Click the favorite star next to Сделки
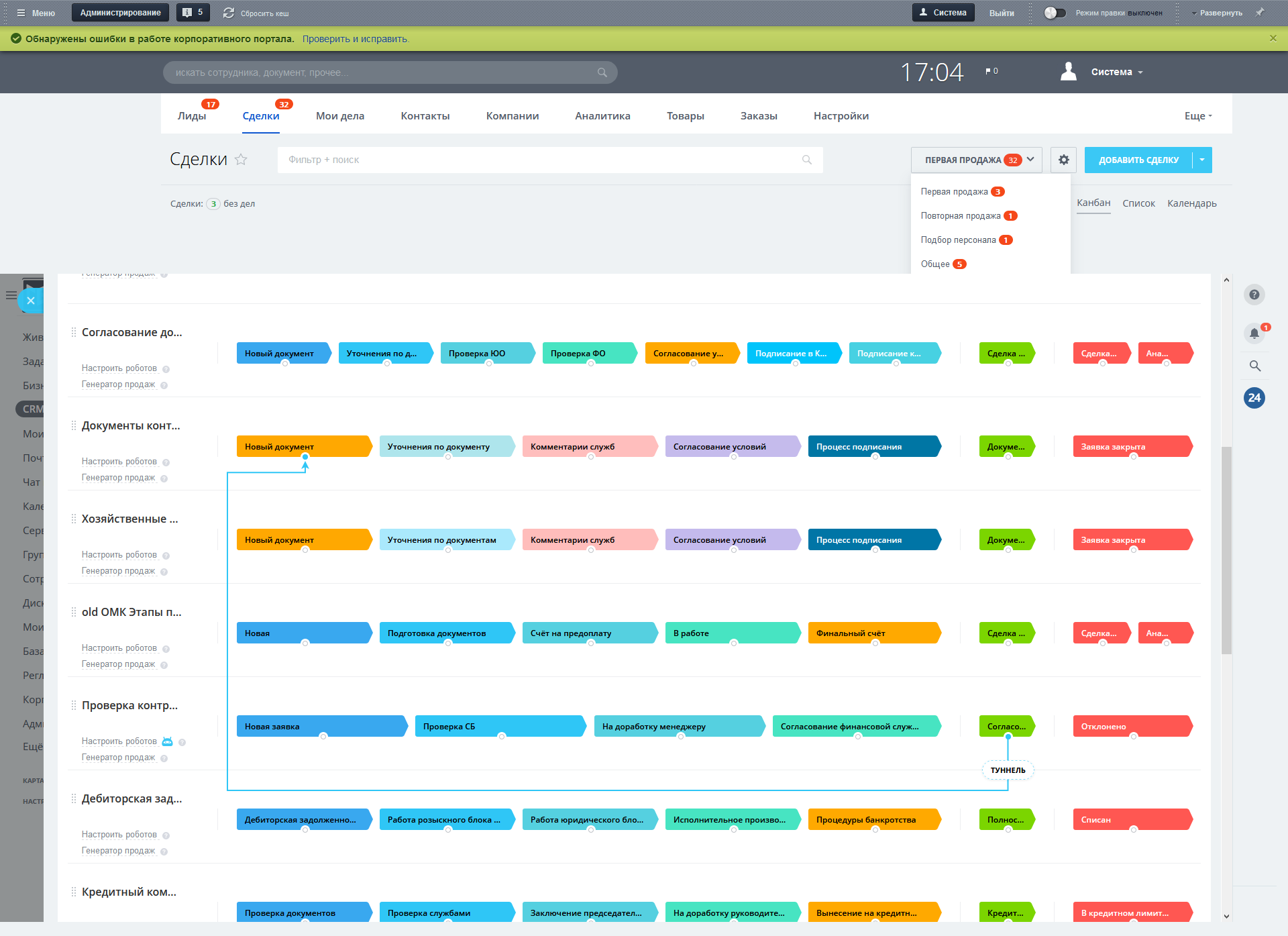The image size is (1288, 936). pyautogui.click(x=241, y=160)
